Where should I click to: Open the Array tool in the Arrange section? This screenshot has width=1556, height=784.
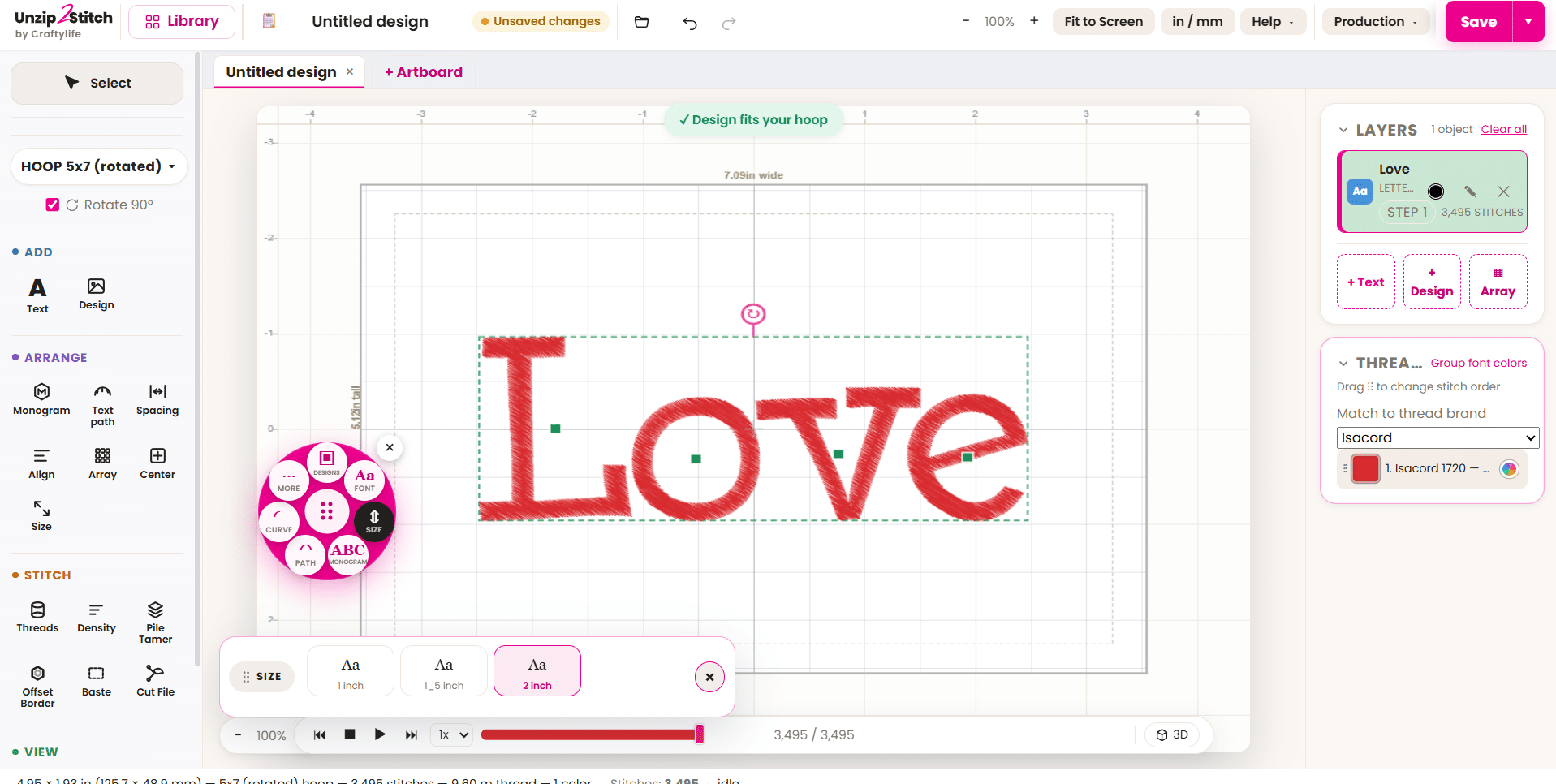tap(102, 464)
